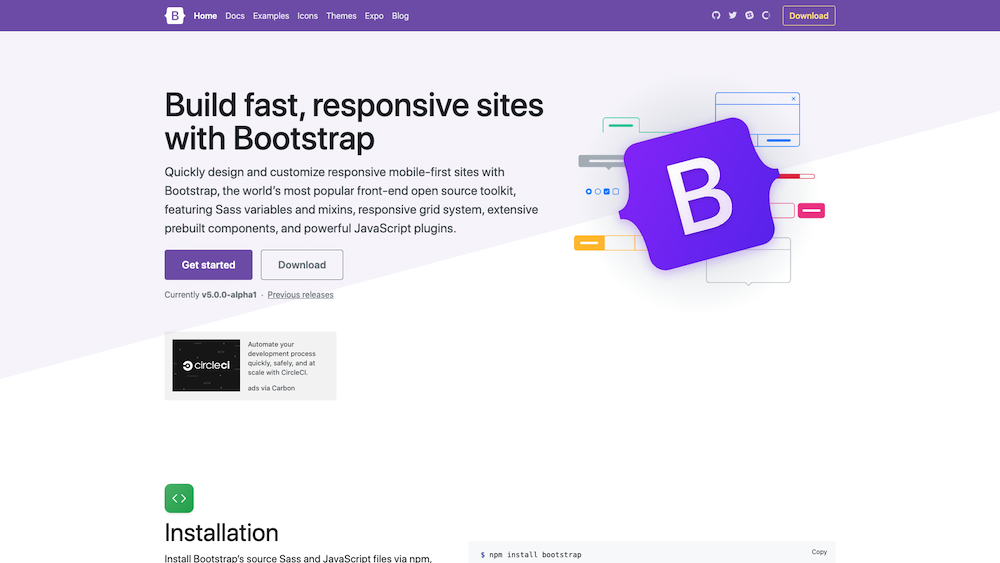The height and width of the screenshot is (563, 1000).
Task: Go to the Home nav item
Action: tap(205, 16)
